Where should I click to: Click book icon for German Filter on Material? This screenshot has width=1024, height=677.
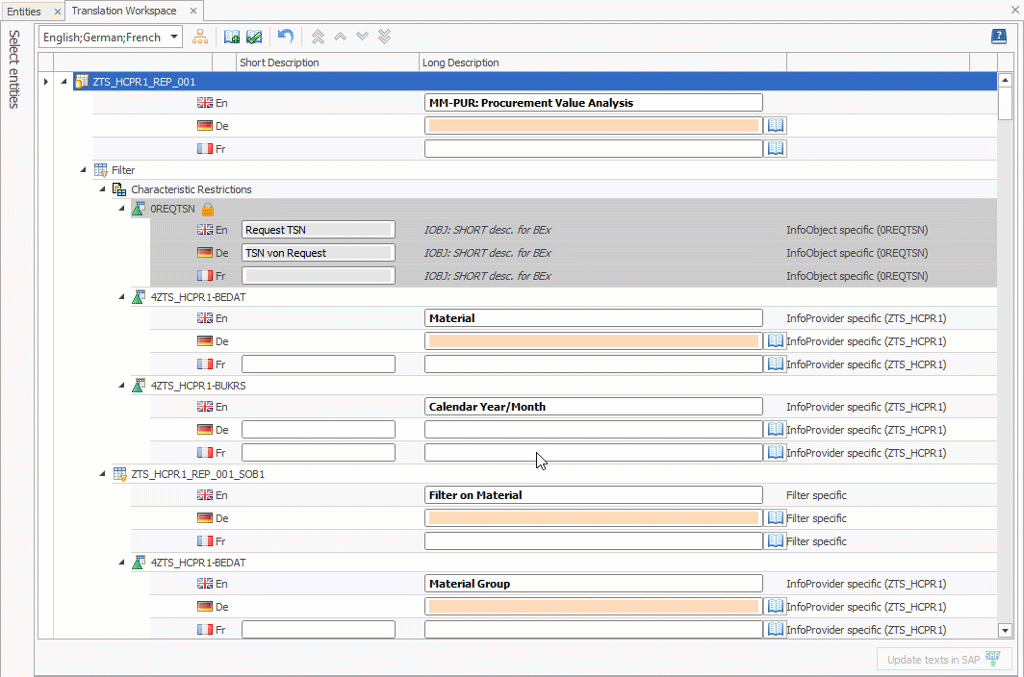pyautogui.click(x=775, y=518)
